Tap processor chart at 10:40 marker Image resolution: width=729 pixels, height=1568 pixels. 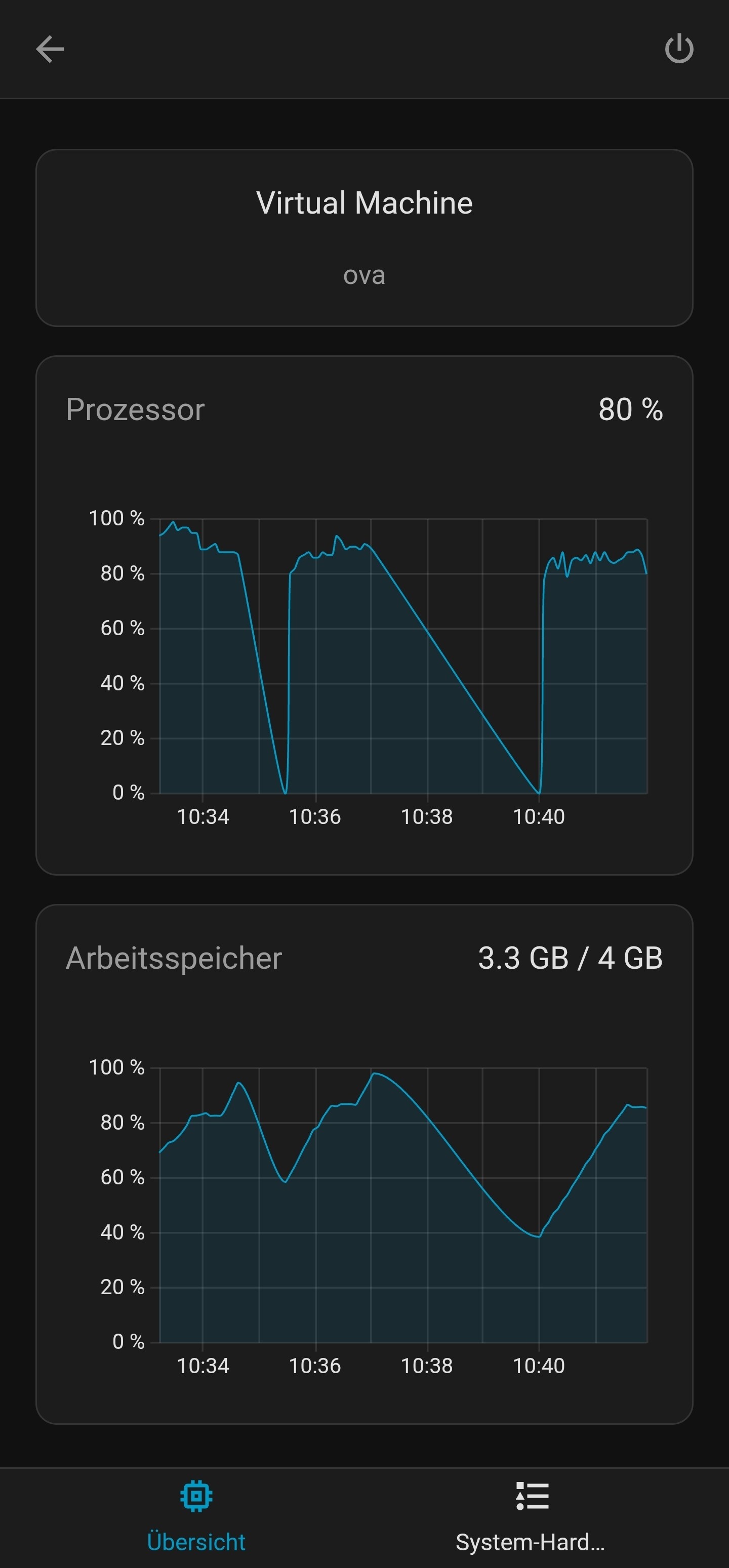pyautogui.click(x=539, y=816)
